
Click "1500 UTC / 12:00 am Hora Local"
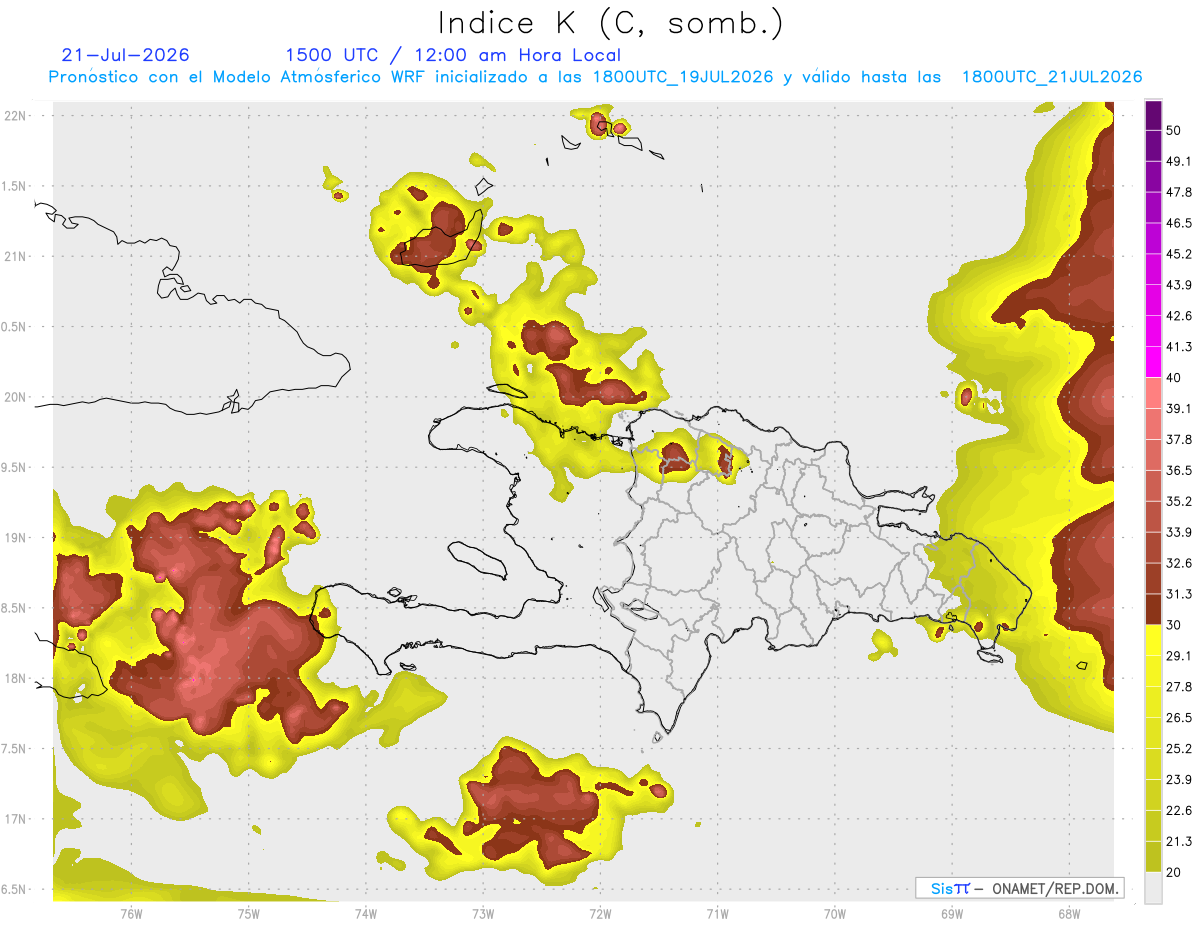[453, 55]
